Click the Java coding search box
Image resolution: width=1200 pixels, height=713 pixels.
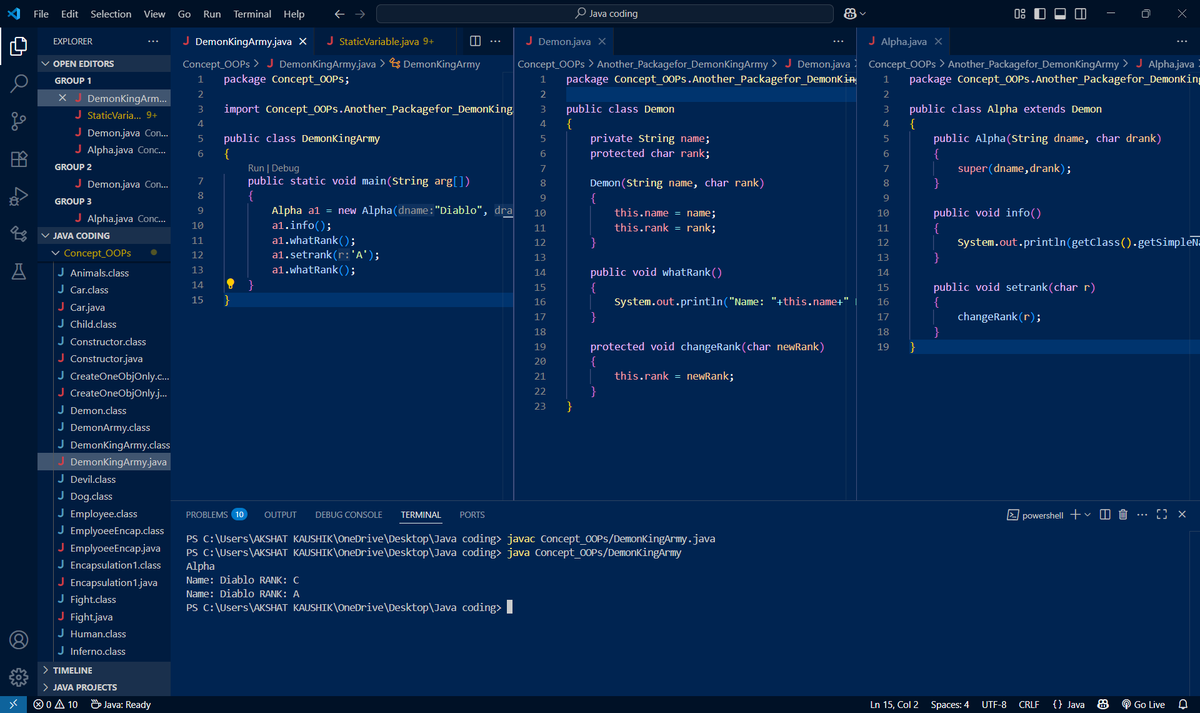pyautogui.click(x=606, y=14)
